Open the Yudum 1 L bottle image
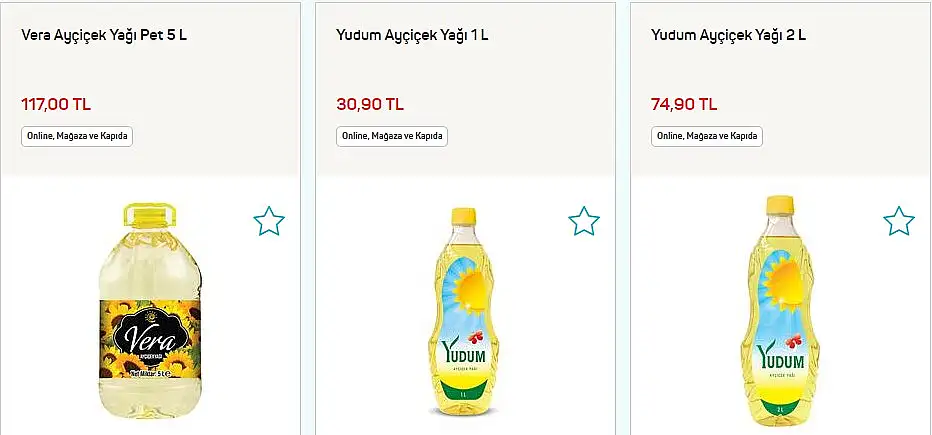 [x=464, y=311]
